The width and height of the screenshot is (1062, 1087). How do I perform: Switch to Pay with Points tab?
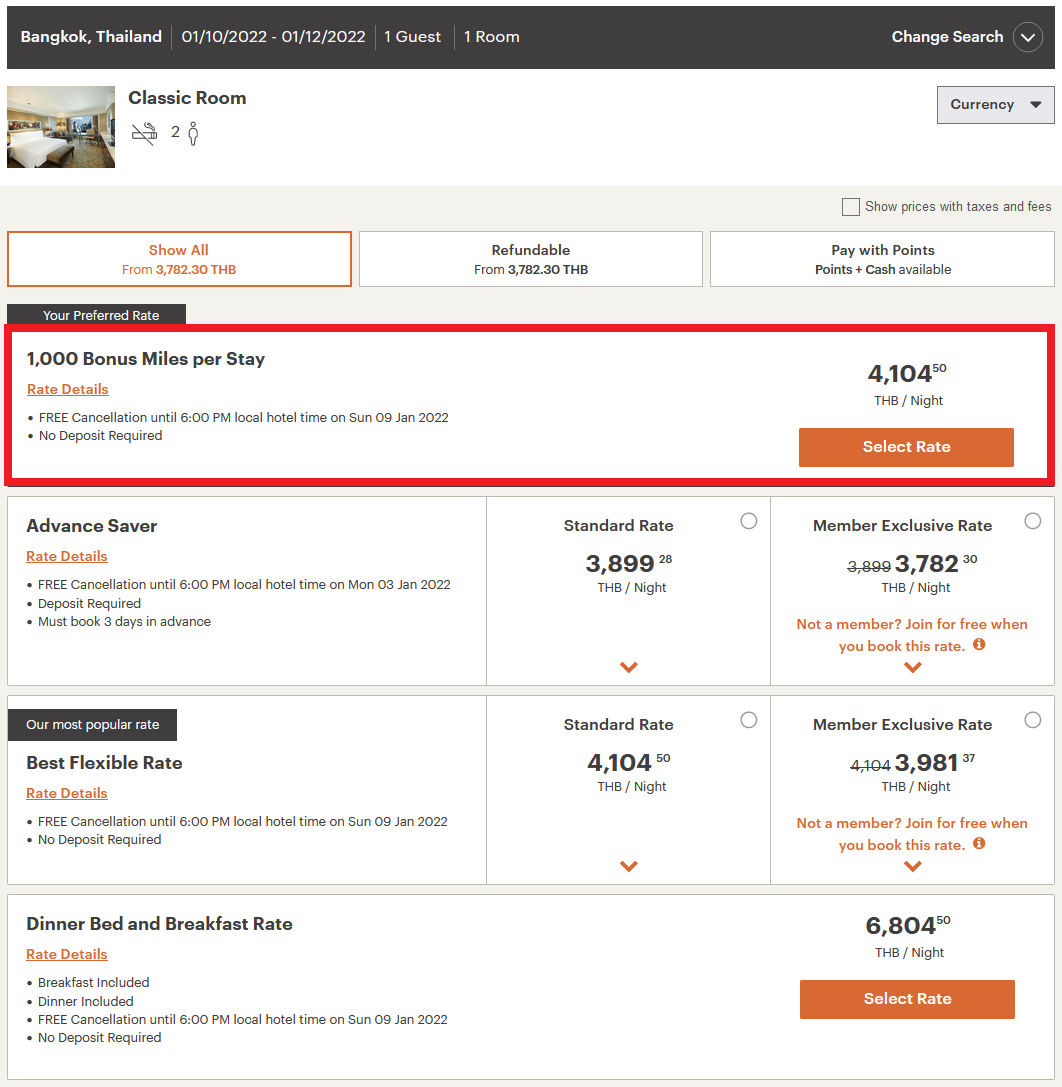(x=882, y=259)
